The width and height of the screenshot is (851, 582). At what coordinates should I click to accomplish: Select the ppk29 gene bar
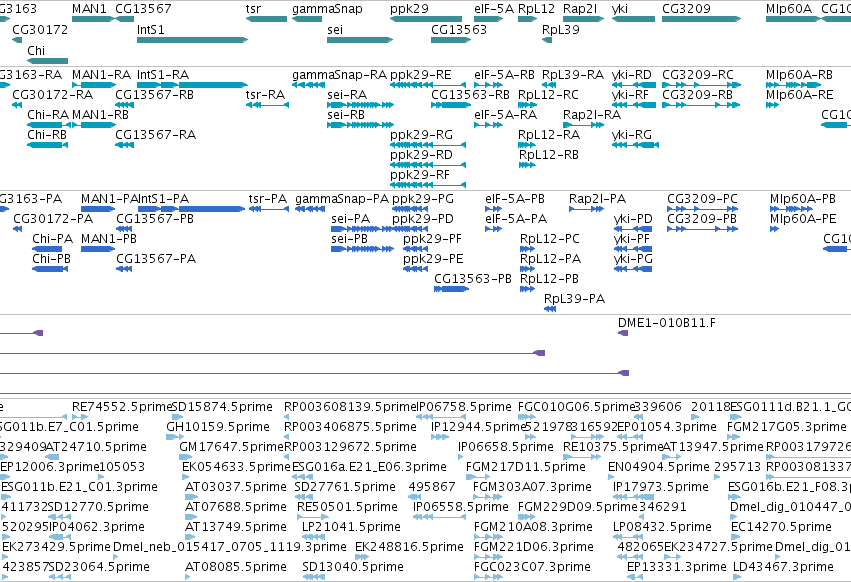426,19
